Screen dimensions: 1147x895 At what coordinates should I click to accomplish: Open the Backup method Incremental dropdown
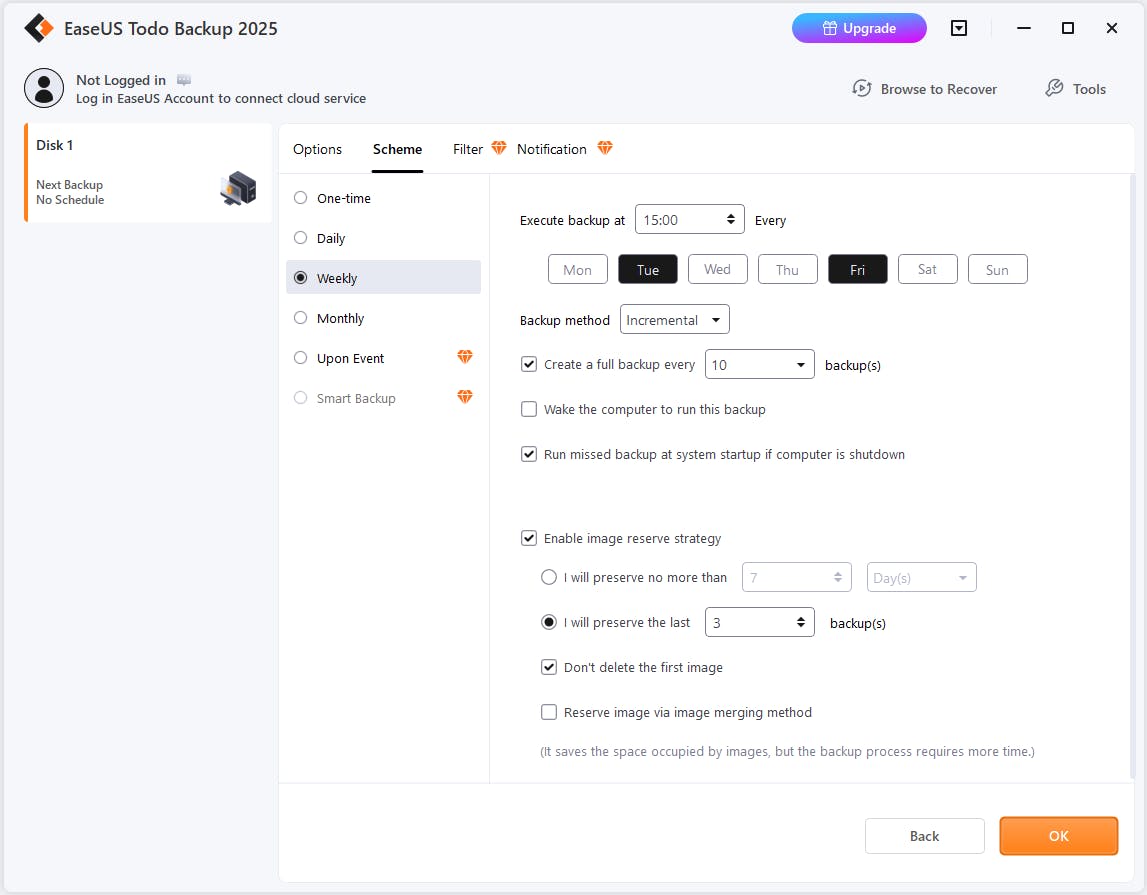click(674, 320)
